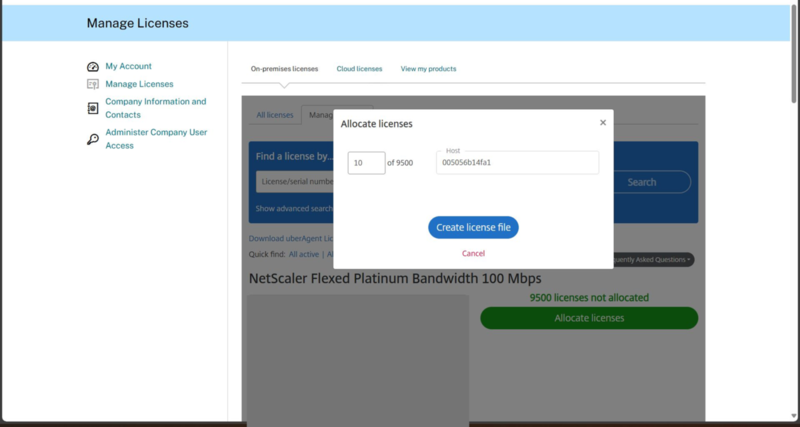Click the All active quick find link
800x427 pixels.
(304, 255)
